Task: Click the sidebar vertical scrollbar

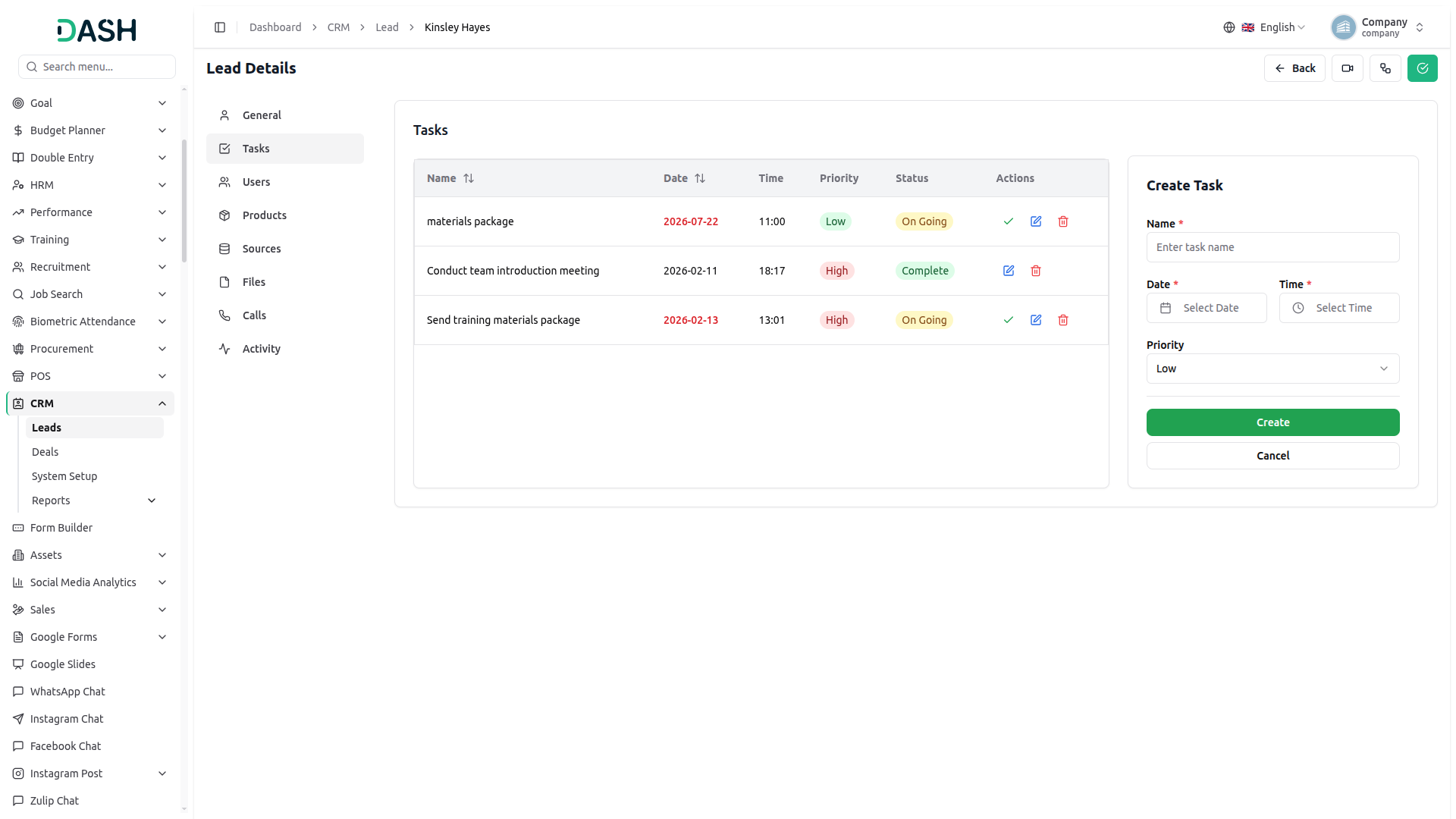Action: pyautogui.click(x=184, y=201)
